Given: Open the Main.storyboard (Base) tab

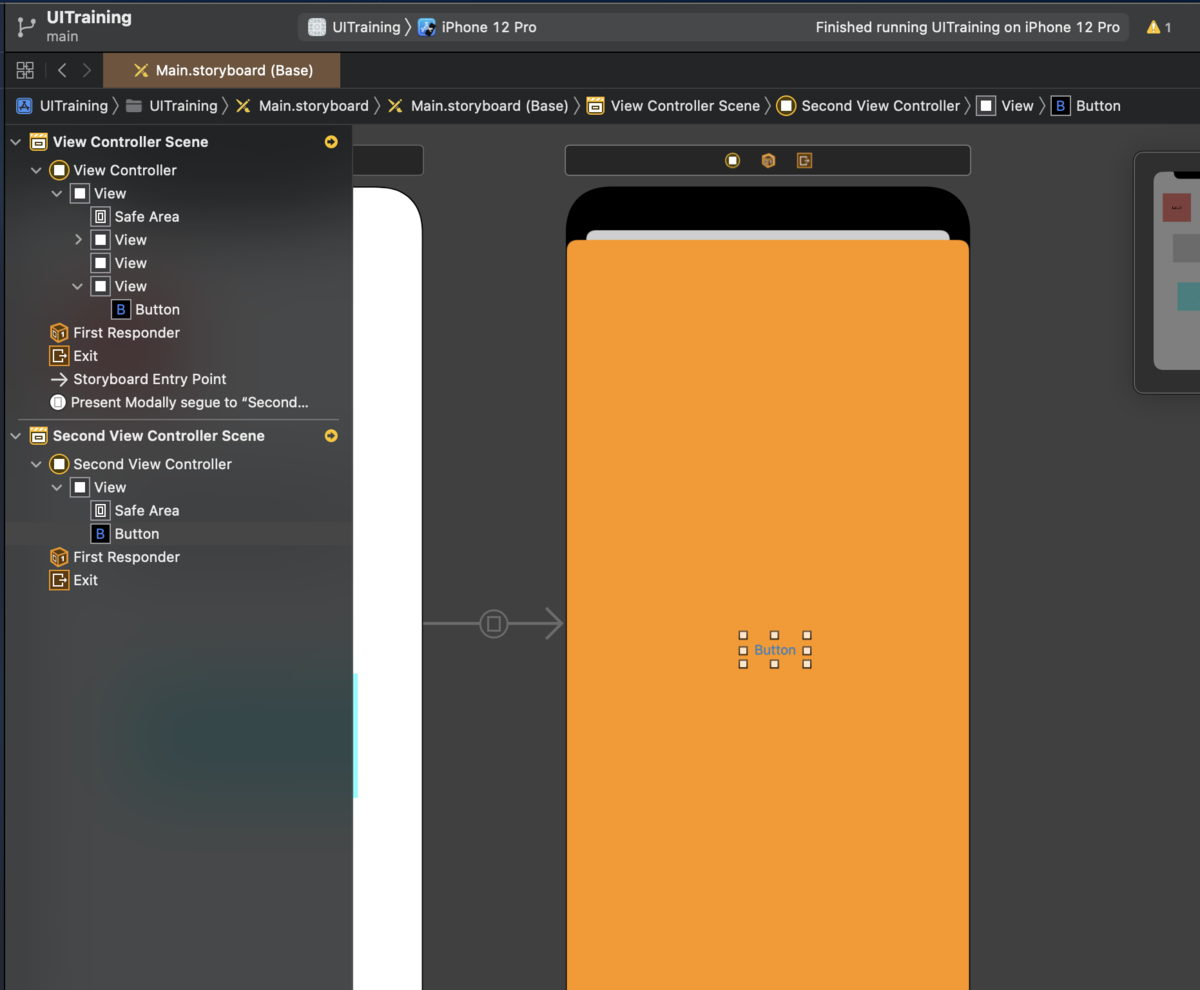Looking at the screenshot, I should (x=222, y=70).
